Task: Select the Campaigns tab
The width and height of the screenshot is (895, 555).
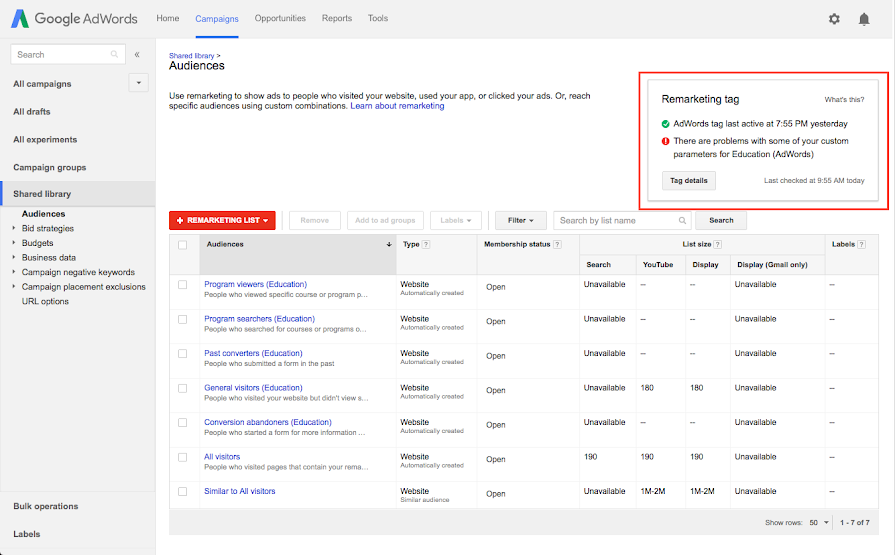Action: 217,19
